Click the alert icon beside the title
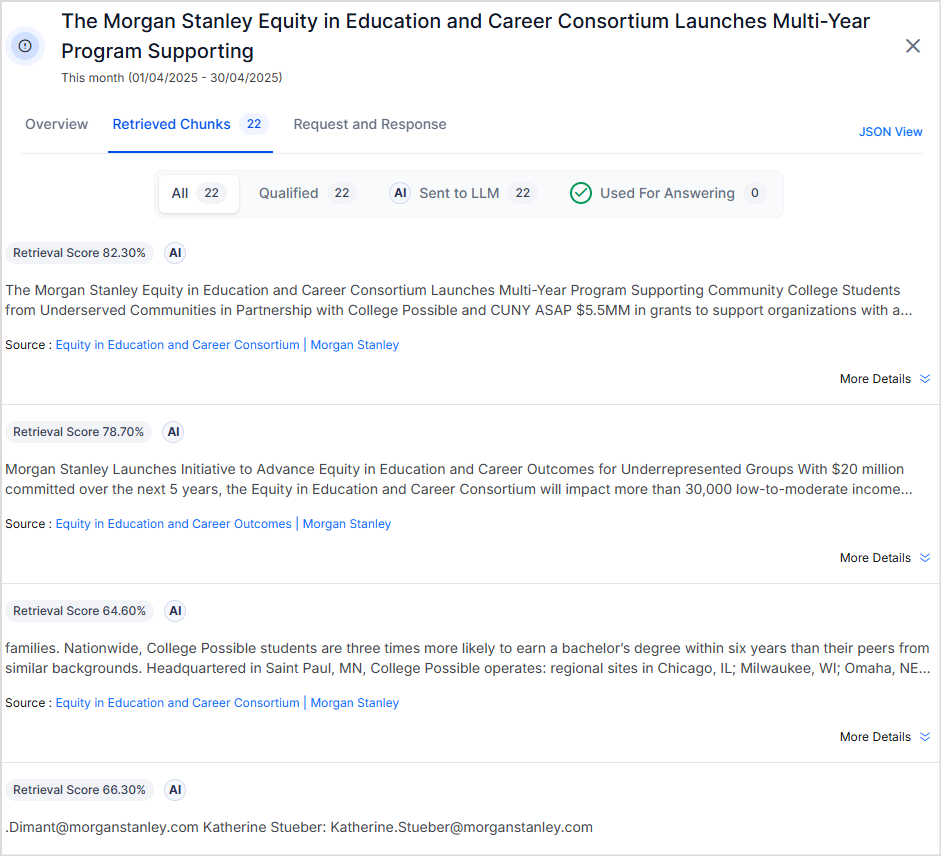The height and width of the screenshot is (856, 941). click(26, 46)
